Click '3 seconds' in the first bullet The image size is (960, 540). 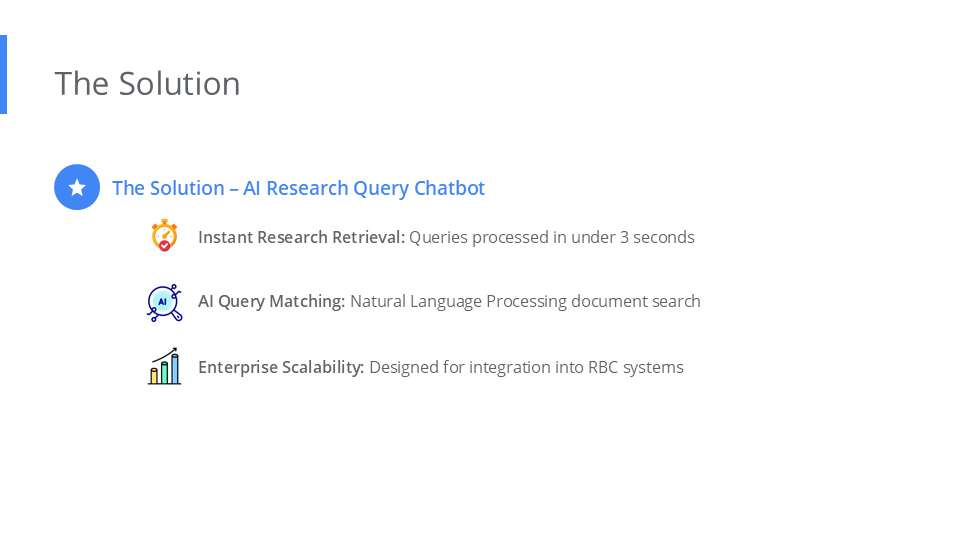660,237
